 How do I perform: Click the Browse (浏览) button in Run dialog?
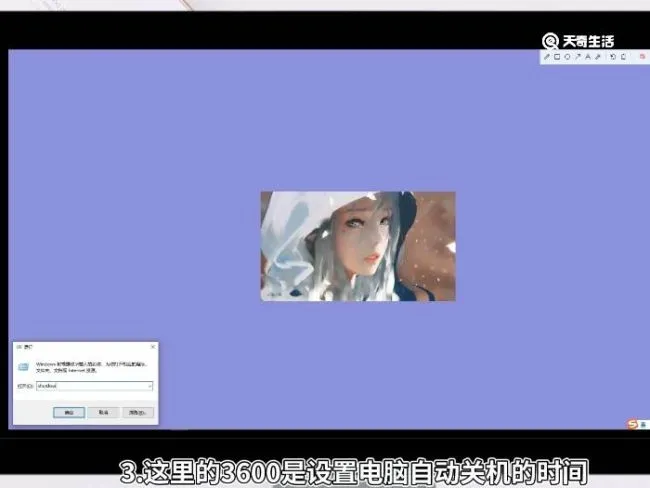[138, 413]
